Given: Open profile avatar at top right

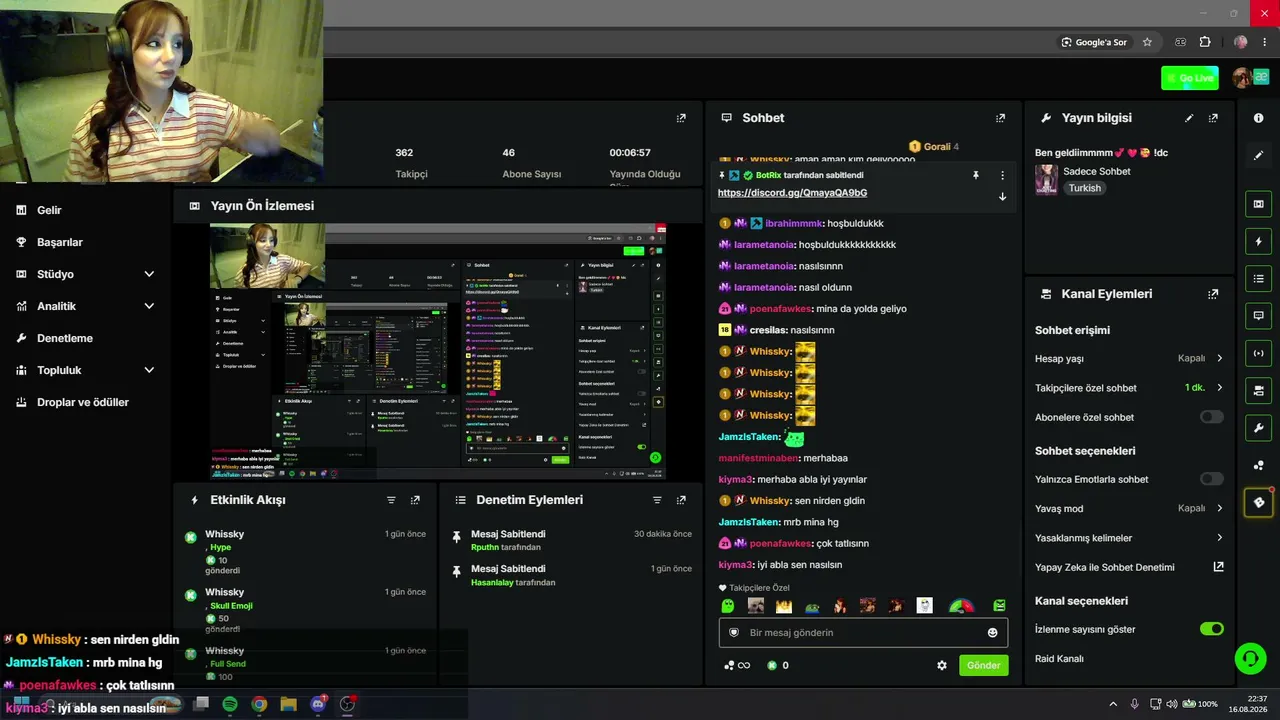Looking at the screenshot, I should pyautogui.click(x=1243, y=78).
